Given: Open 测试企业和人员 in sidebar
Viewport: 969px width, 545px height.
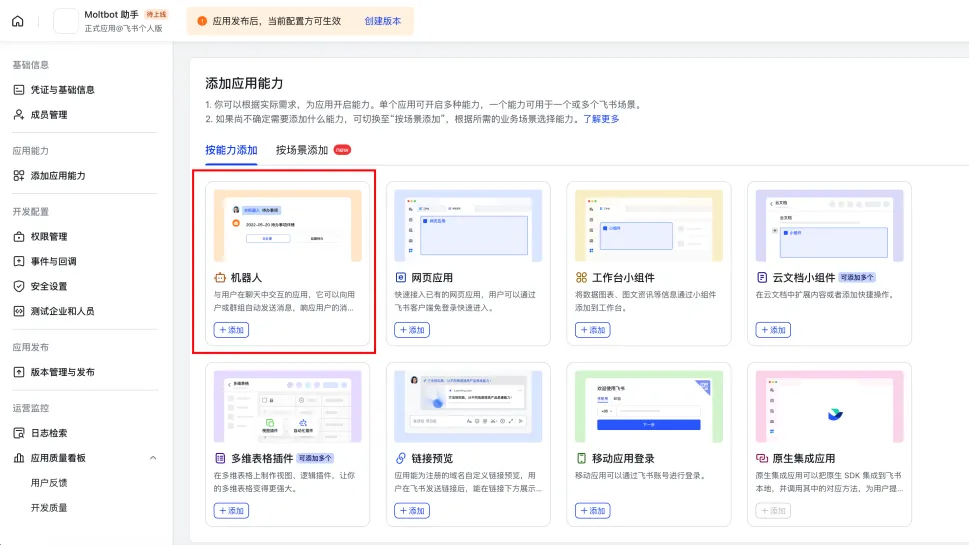Looking at the screenshot, I should click(x=62, y=311).
